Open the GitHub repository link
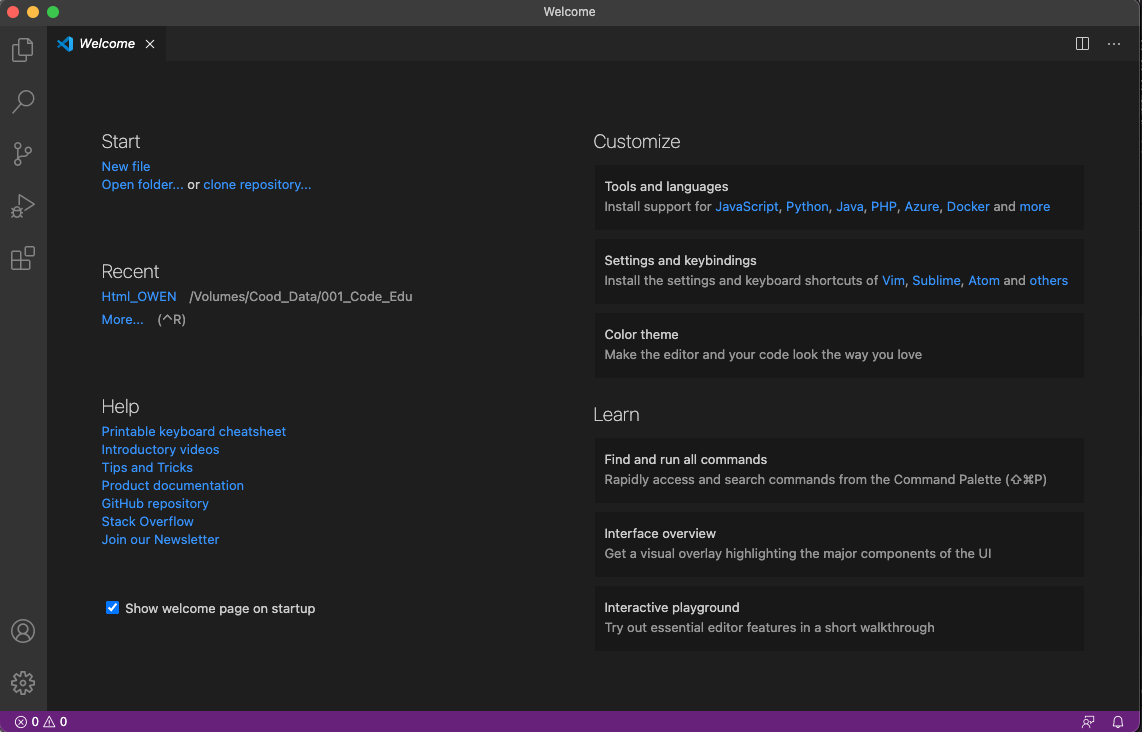The height and width of the screenshot is (732, 1142). click(x=155, y=503)
